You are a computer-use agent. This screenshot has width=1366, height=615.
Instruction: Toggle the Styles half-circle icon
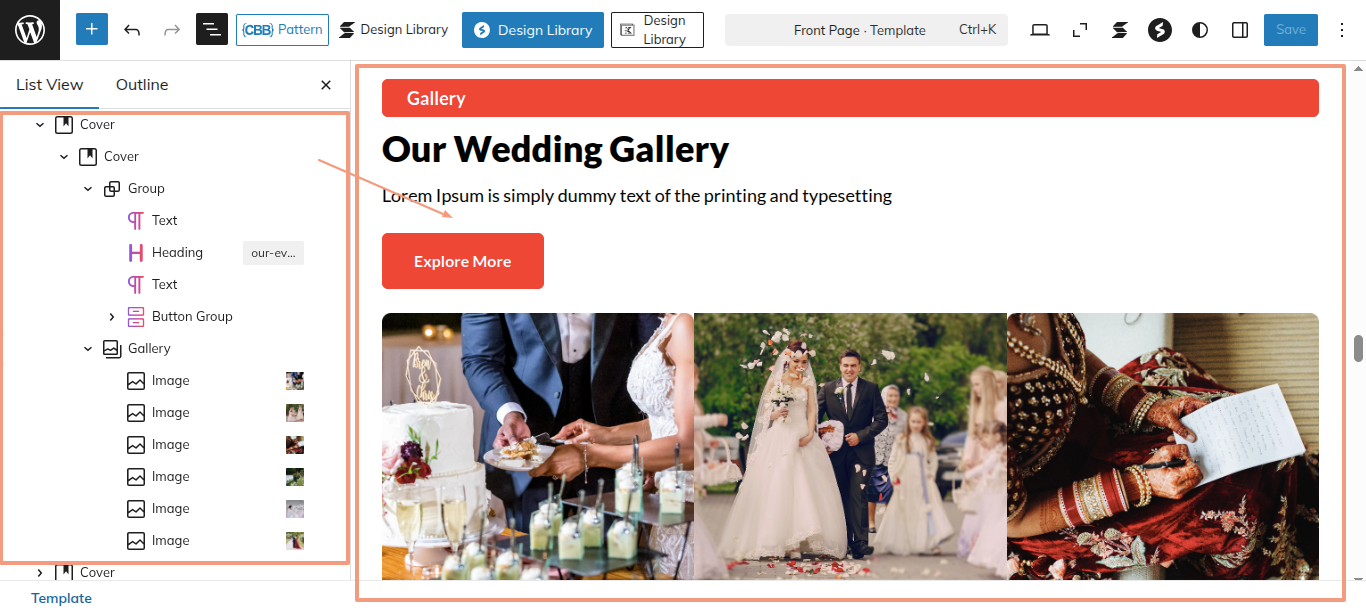coord(1200,30)
